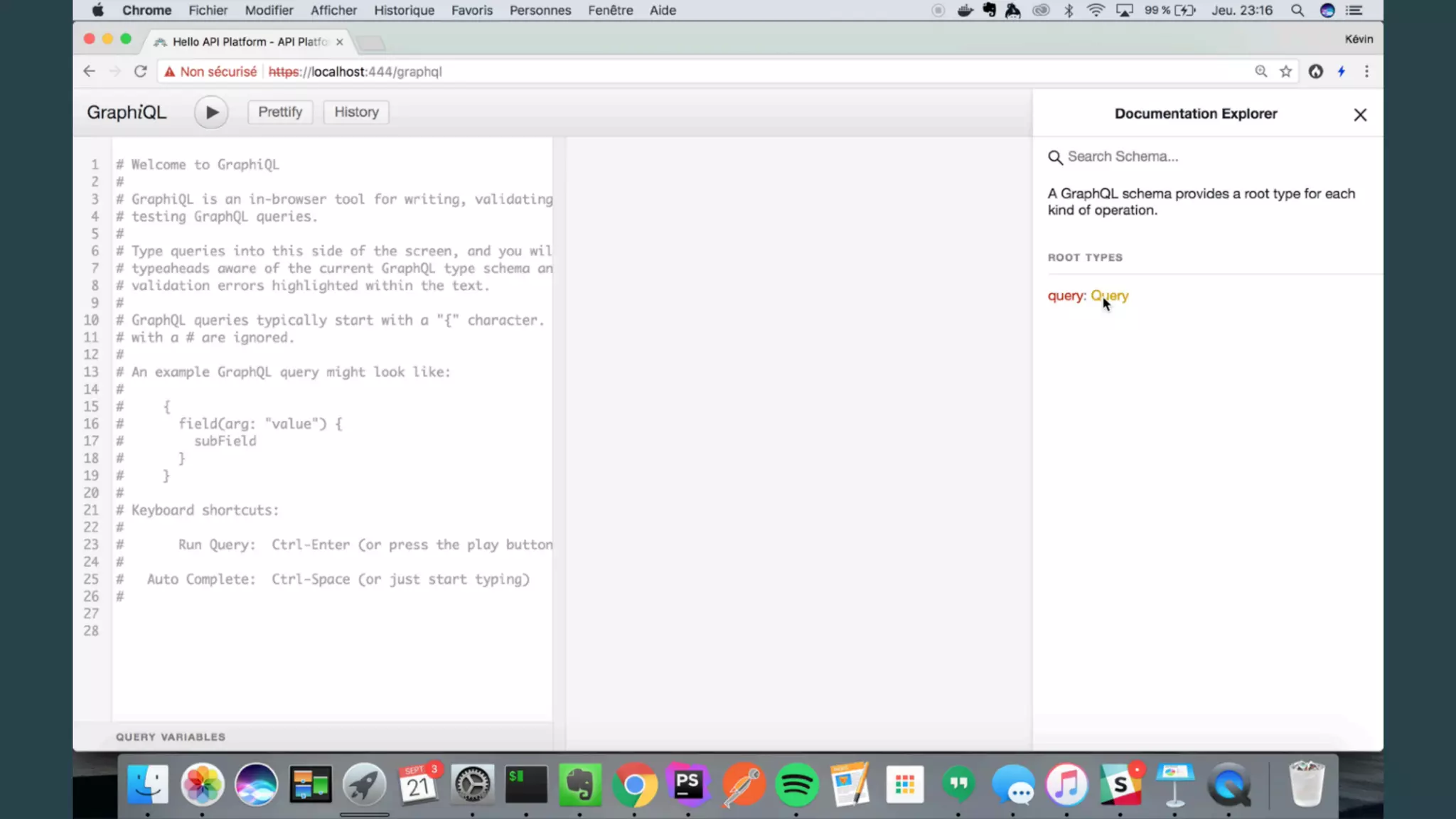Click the Creative Cloud menu bar icon
This screenshot has width=1456, height=819.
click(x=1041, y=10)
